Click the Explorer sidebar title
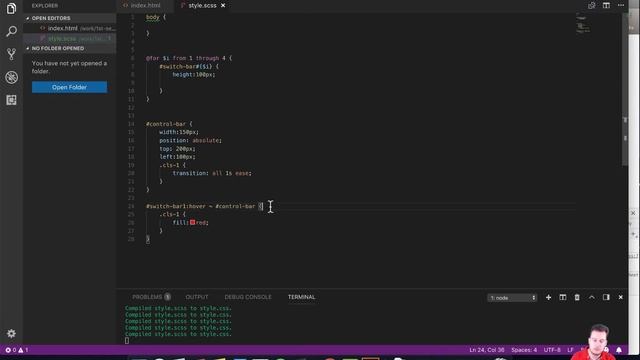 45,6
